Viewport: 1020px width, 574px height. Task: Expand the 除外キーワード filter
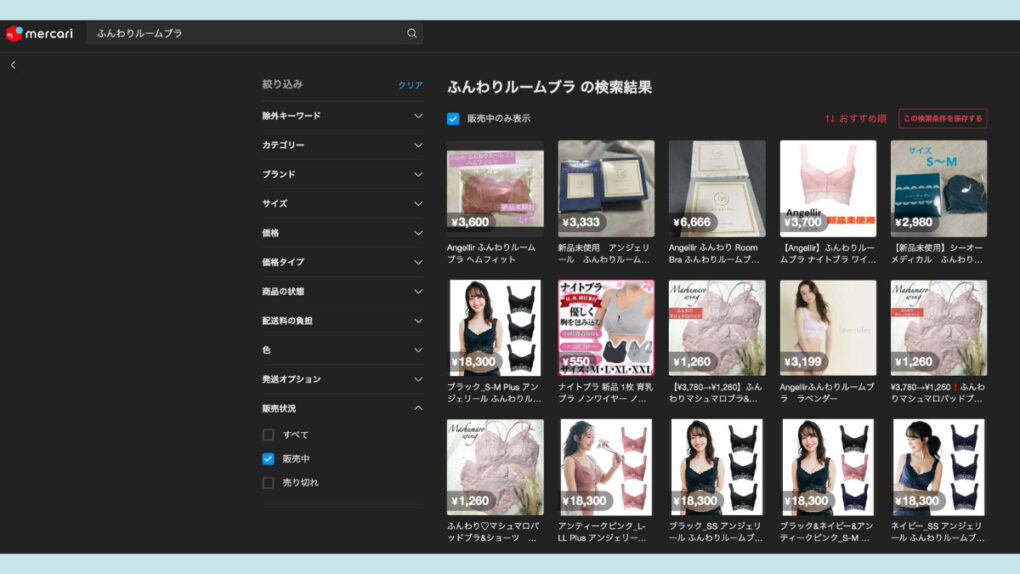click(x=342, y=116)
